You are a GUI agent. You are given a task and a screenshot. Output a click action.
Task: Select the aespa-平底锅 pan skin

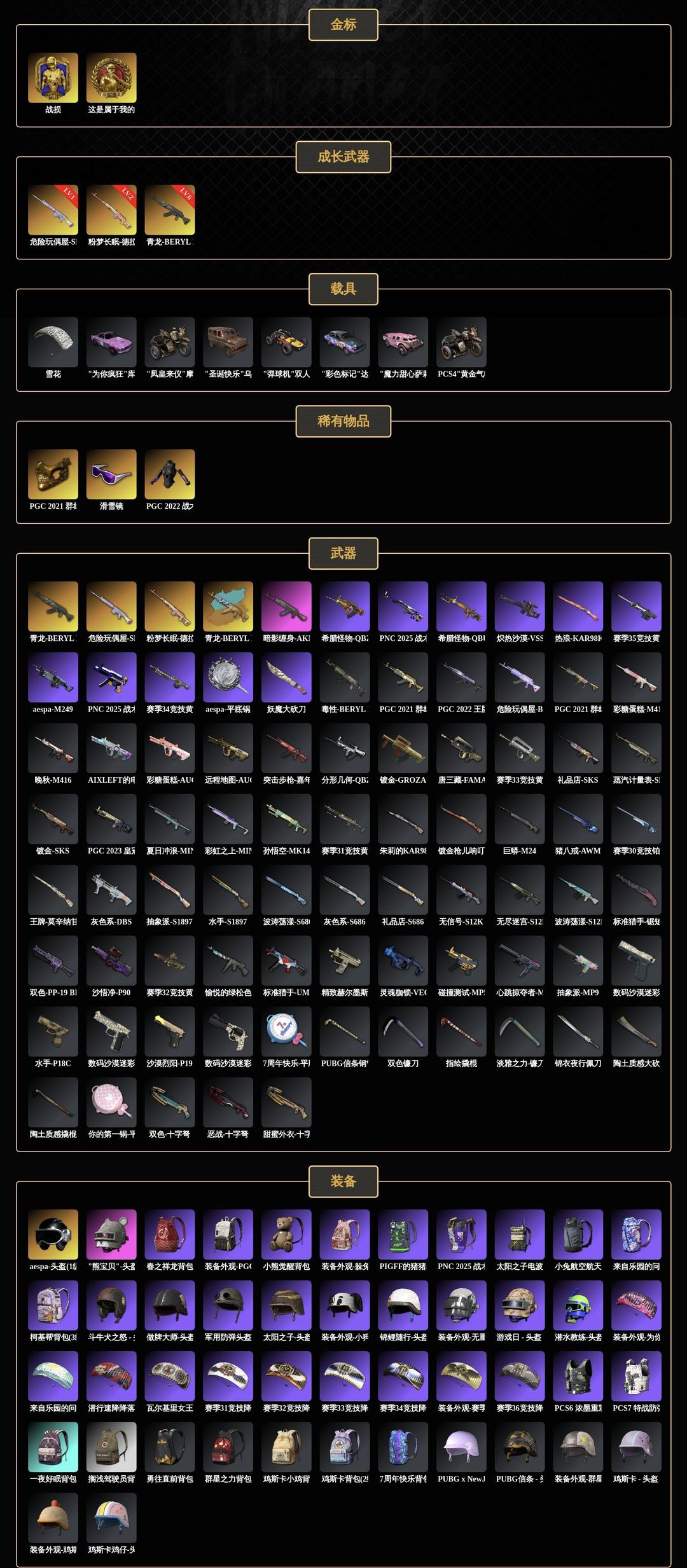(x=228, y=677)
